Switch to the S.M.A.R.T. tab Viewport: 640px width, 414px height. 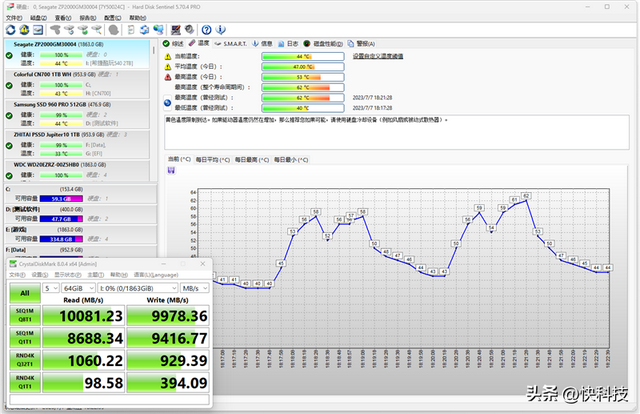(235, 44)
